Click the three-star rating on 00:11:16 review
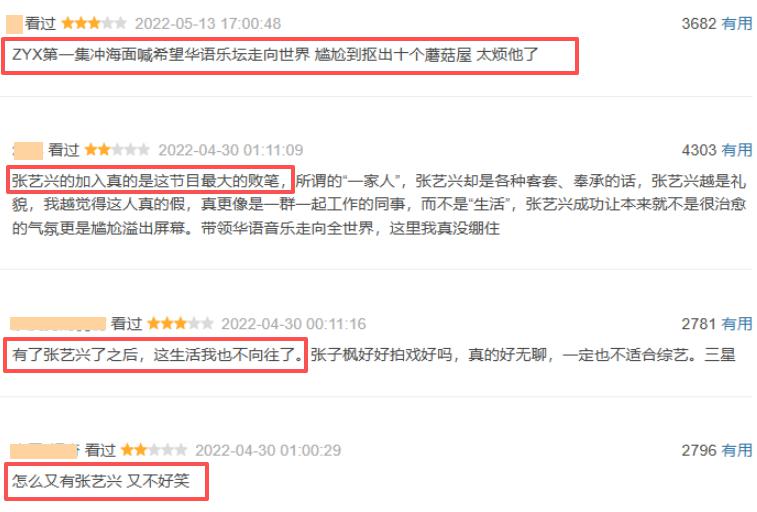 (x=180, y=323)
